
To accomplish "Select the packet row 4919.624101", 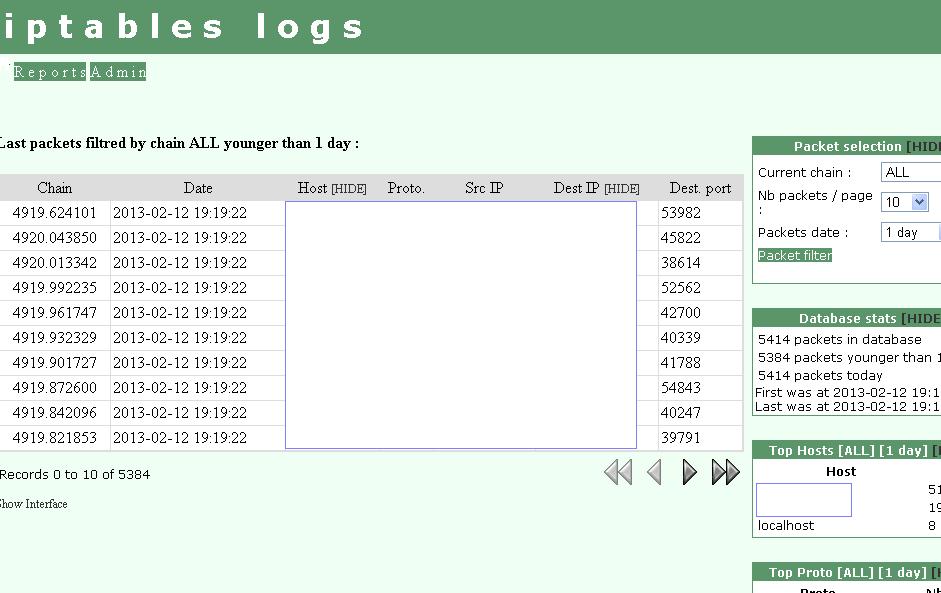I will click(x=55, y=213).
